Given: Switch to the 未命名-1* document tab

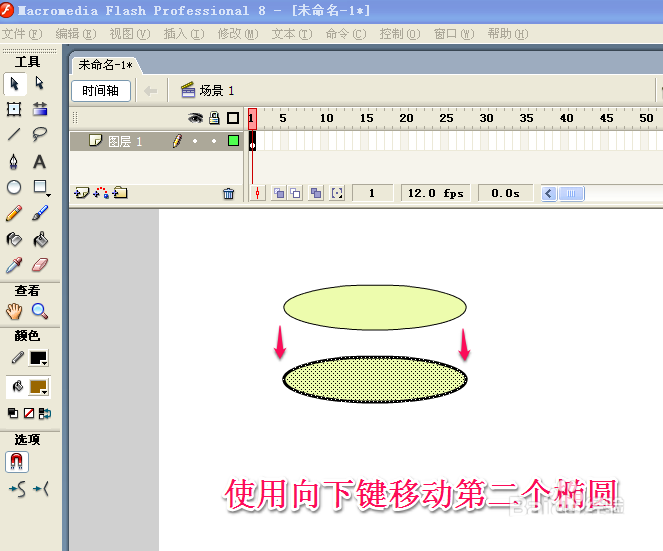Looking at the screenshot, I should (106, 65).
